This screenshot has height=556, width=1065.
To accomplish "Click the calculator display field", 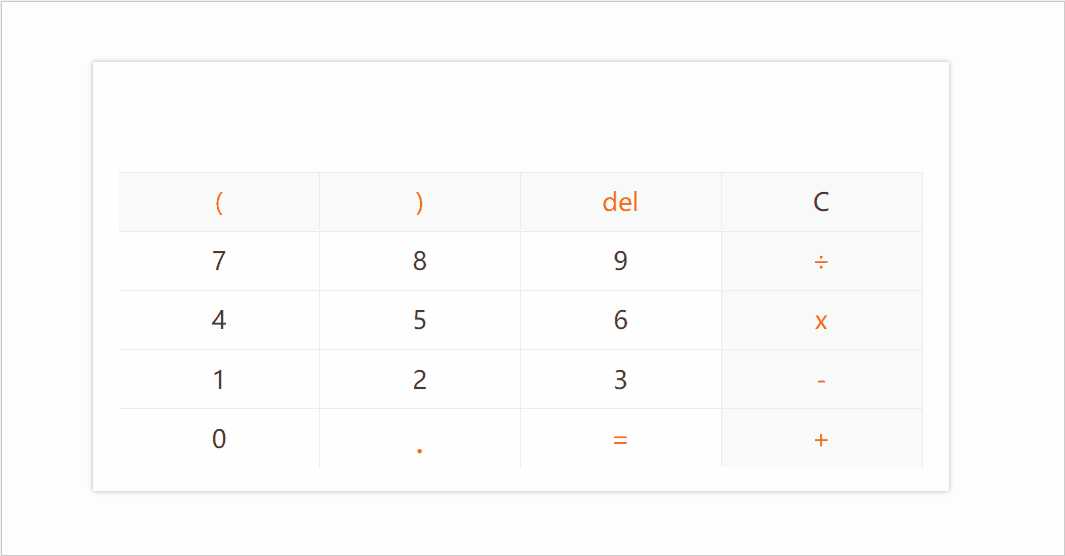I will [x=520, y=129].
